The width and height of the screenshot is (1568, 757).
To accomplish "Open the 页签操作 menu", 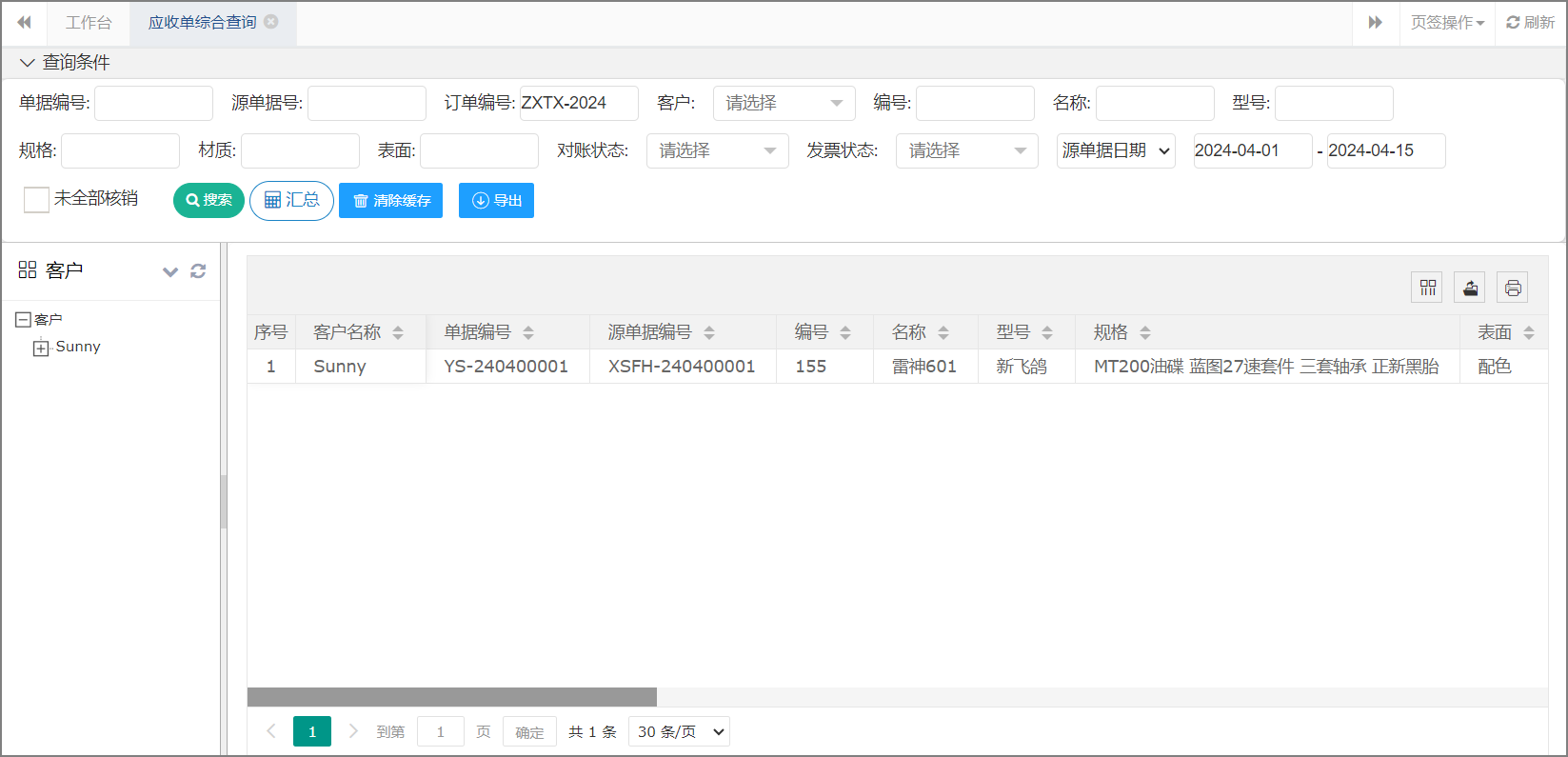I will [x=1447, y=23].
